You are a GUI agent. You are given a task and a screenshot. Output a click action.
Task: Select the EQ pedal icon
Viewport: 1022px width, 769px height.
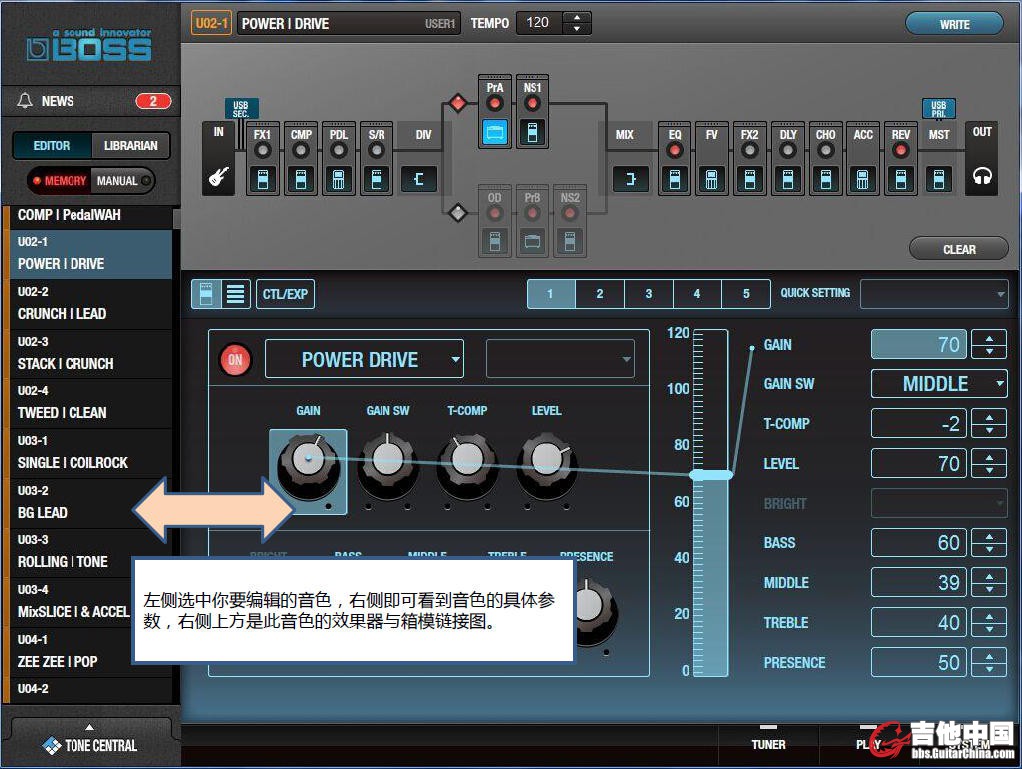(x=675, y=179)
